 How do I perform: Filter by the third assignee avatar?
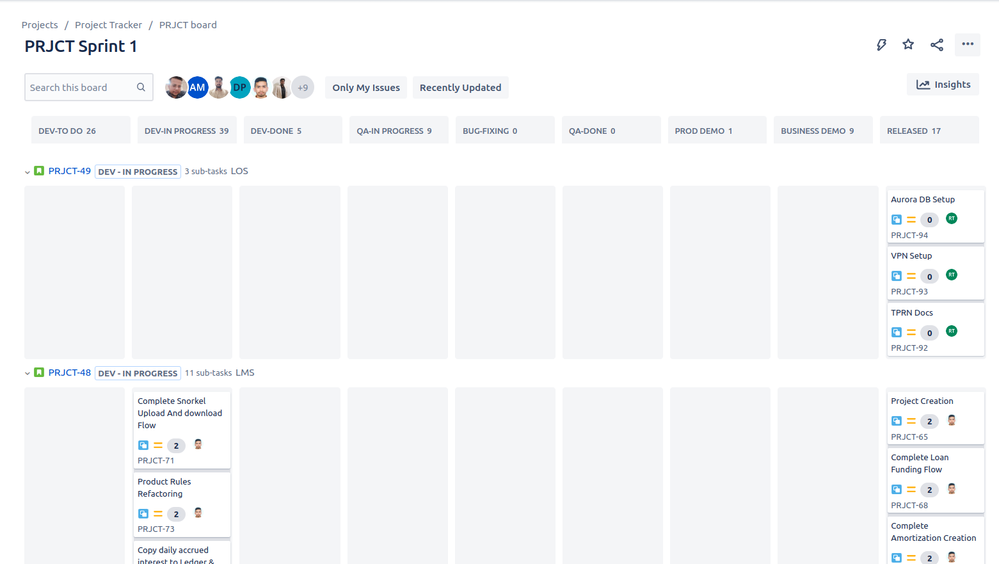coord(219,87)
